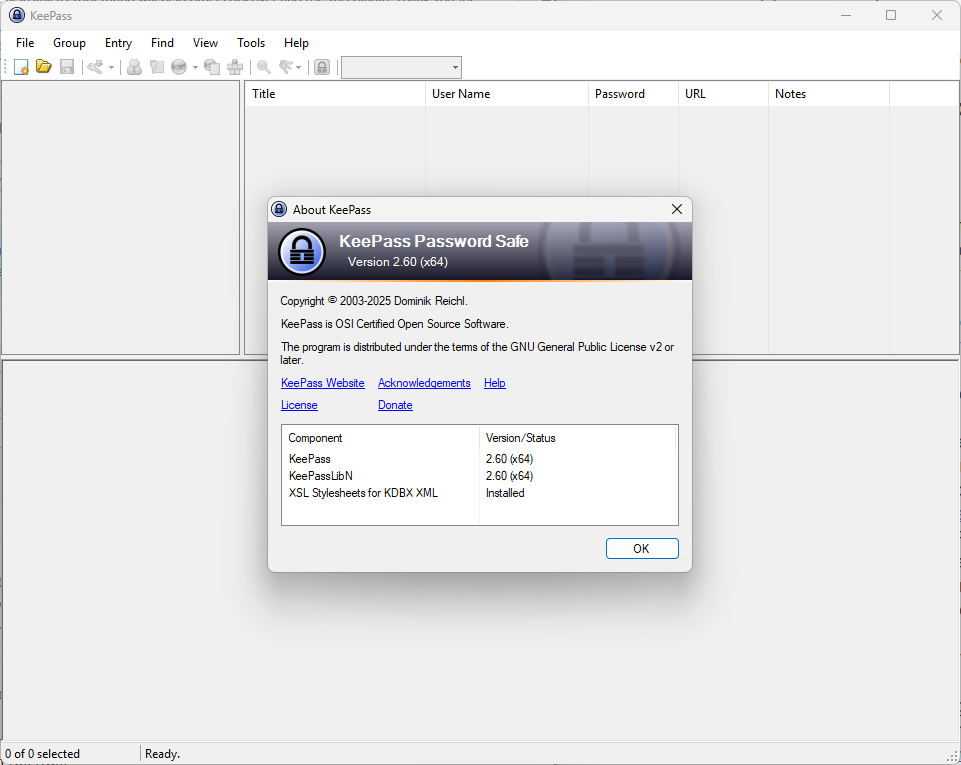The image size is (961, 765).
Task: Create a new database via toolbar icon
Action: 21,66
